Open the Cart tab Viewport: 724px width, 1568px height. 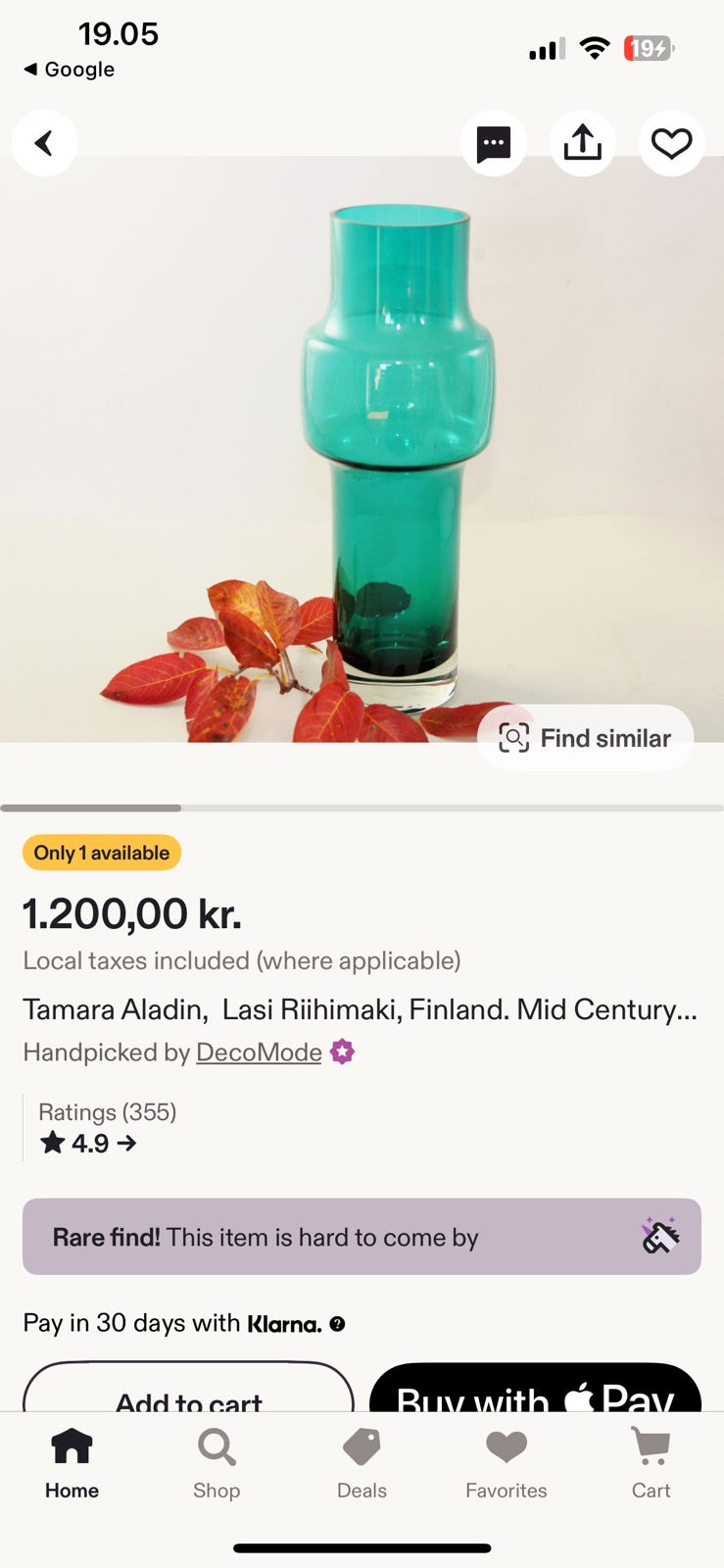click(651, 1463)
